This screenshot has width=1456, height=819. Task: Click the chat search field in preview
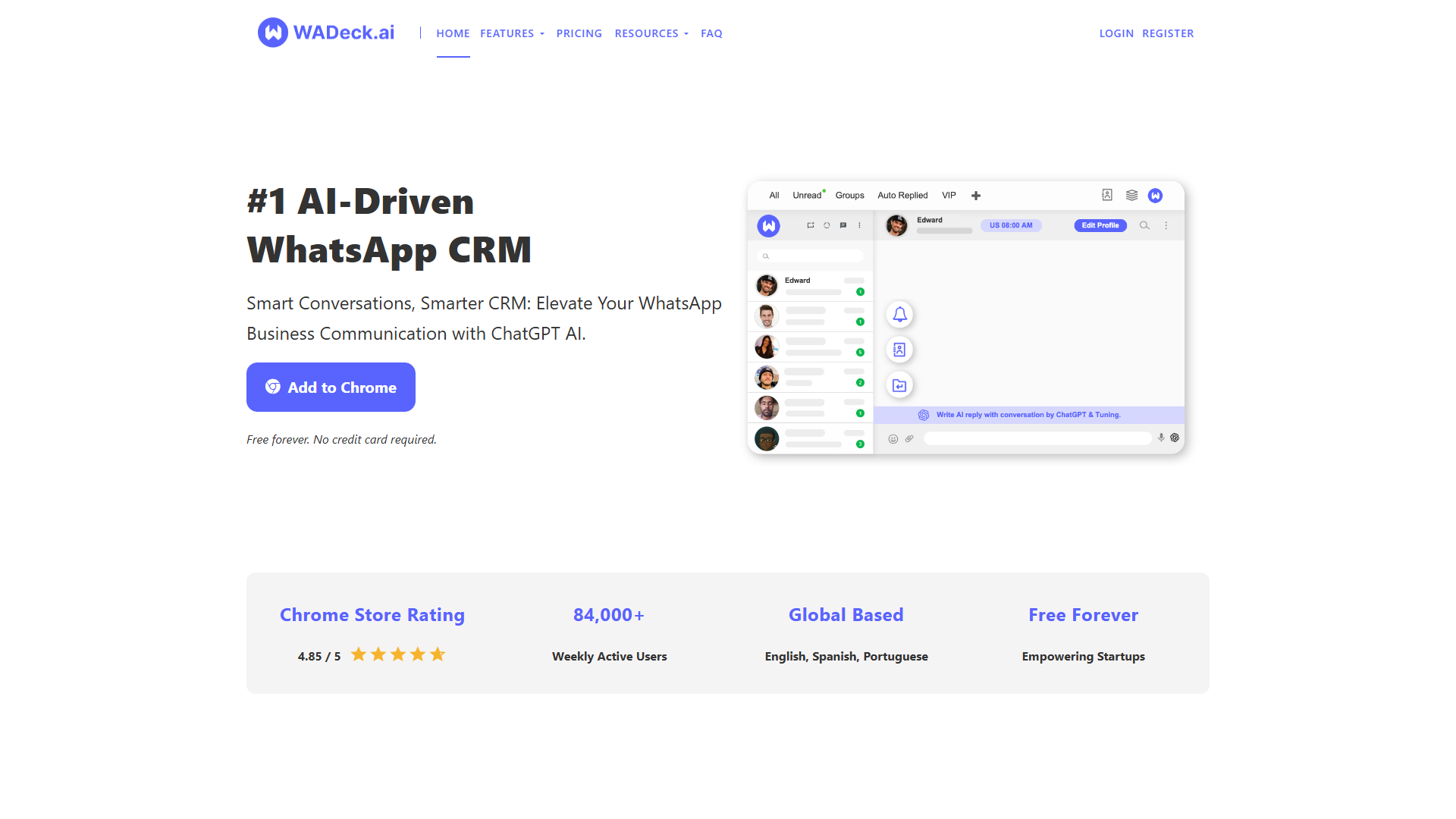[x=811, y=256]
